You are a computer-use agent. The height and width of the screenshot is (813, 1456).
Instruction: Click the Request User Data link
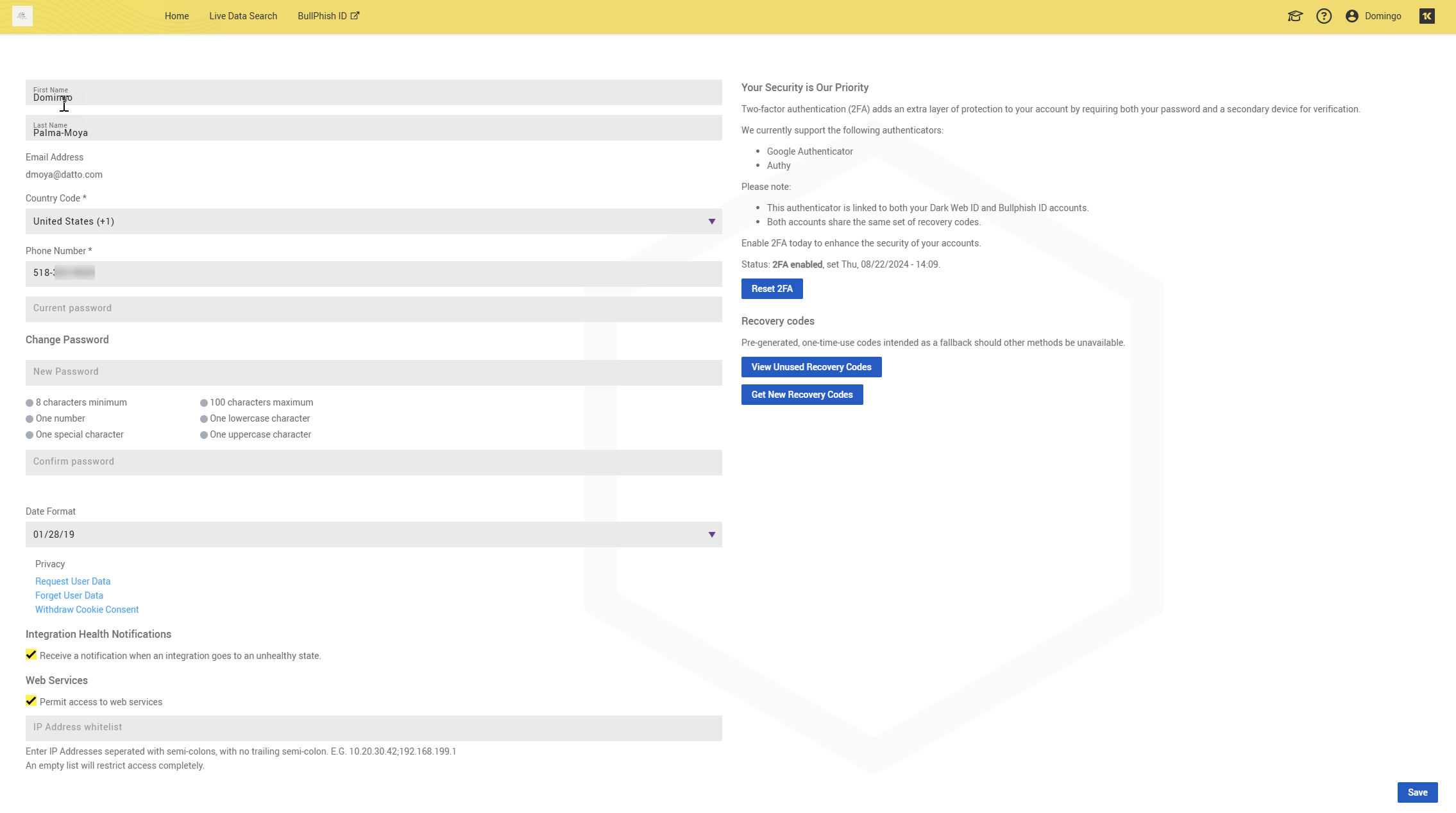[72, 581]
